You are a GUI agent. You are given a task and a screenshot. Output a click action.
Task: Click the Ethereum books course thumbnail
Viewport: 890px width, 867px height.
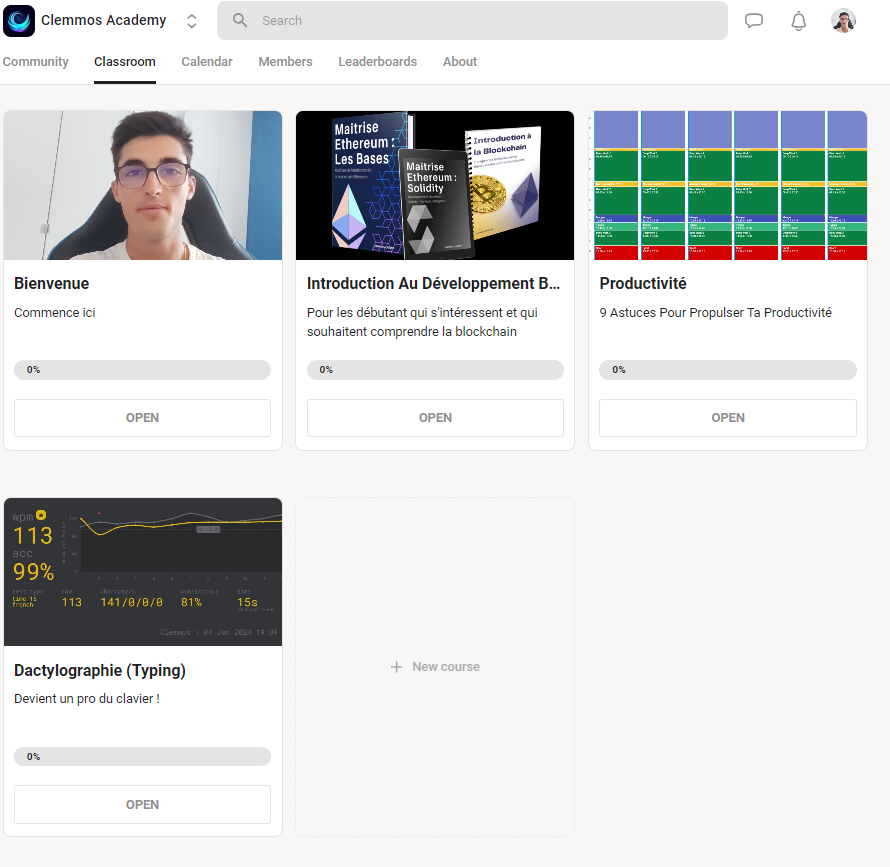click(435, 185)
